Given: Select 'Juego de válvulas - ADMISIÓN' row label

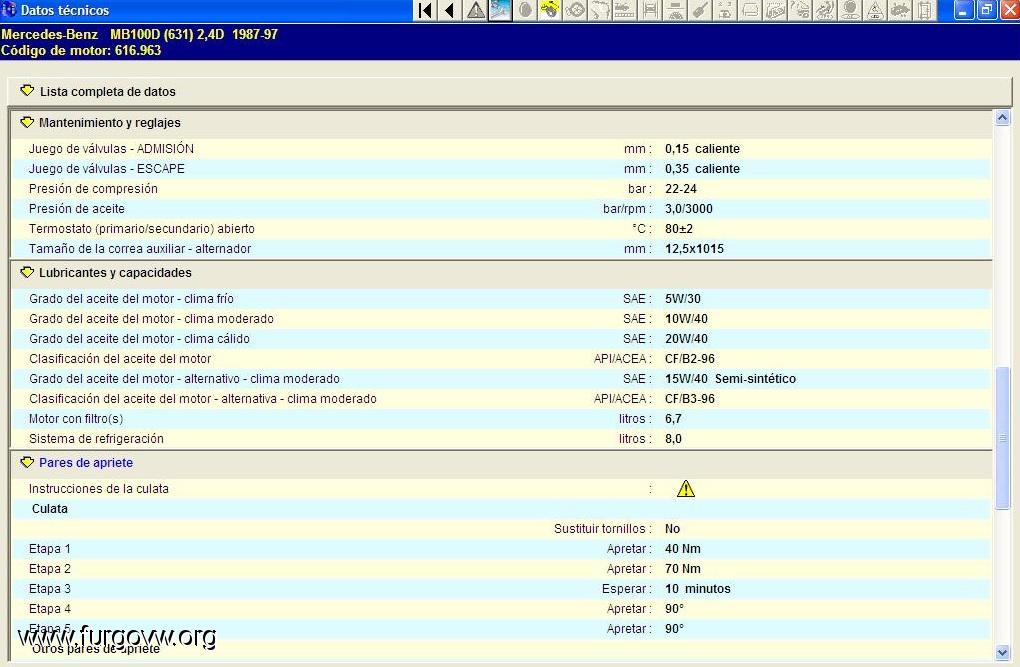Looking at the screenshot, I should 111,148.
